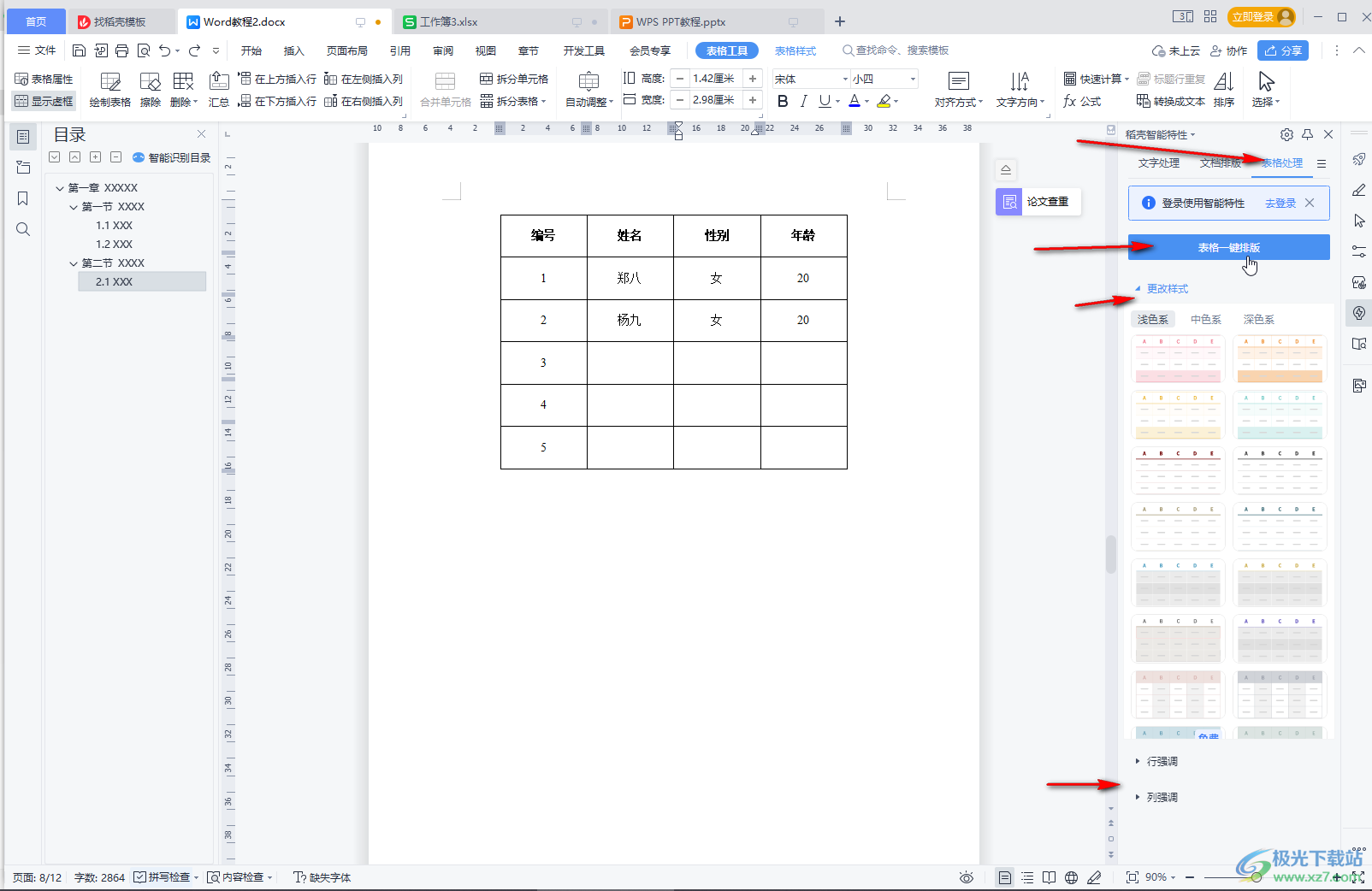The height and width of the screenshot is (891, 1372).
Task: Open the 页面布局 ribbon tab
Action: tap(346, 50)
